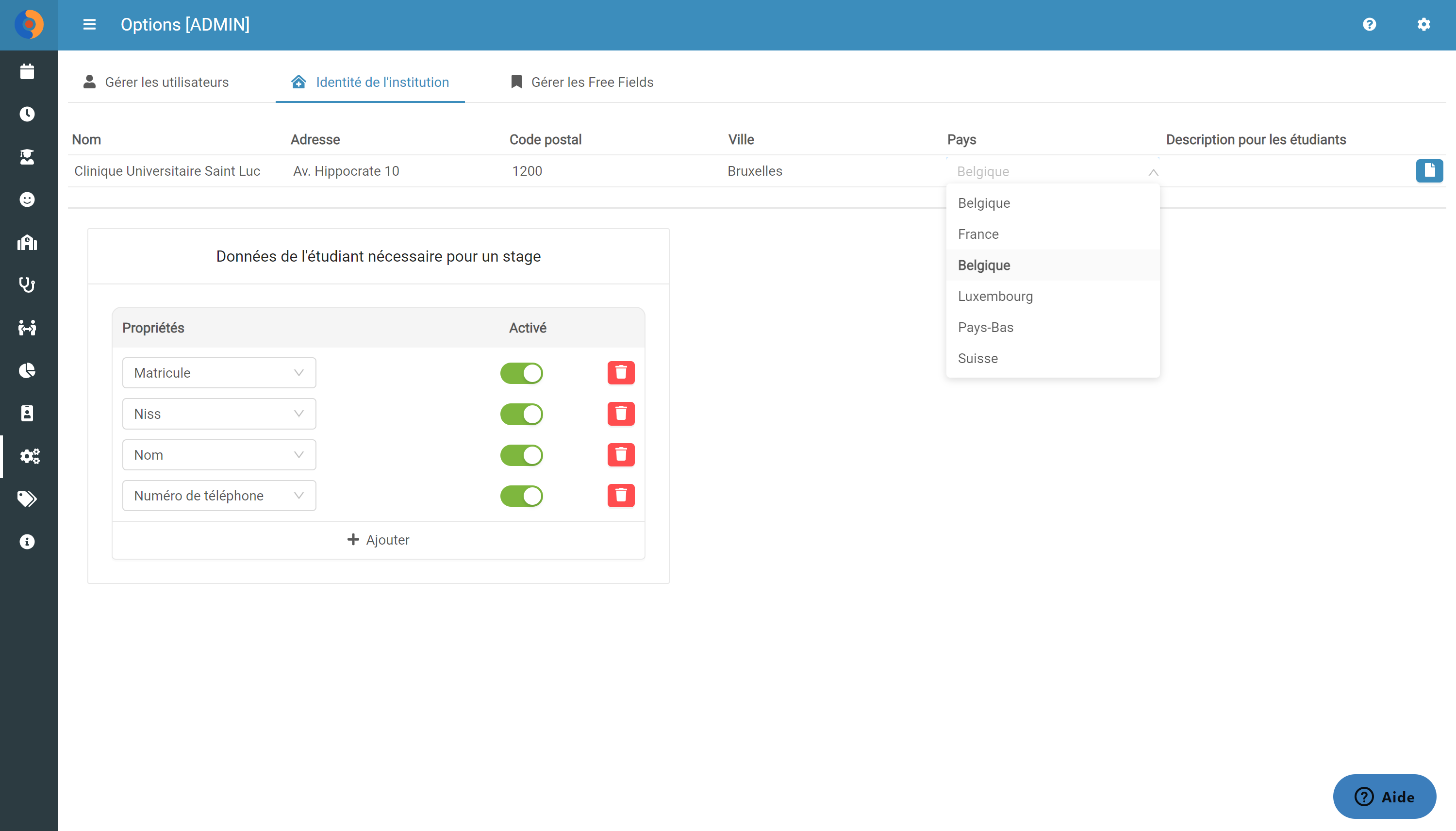This screenshot has height=831, width=1456.
Task: Delete the Numéro de téléphone property row
Action: pos(621,496)
